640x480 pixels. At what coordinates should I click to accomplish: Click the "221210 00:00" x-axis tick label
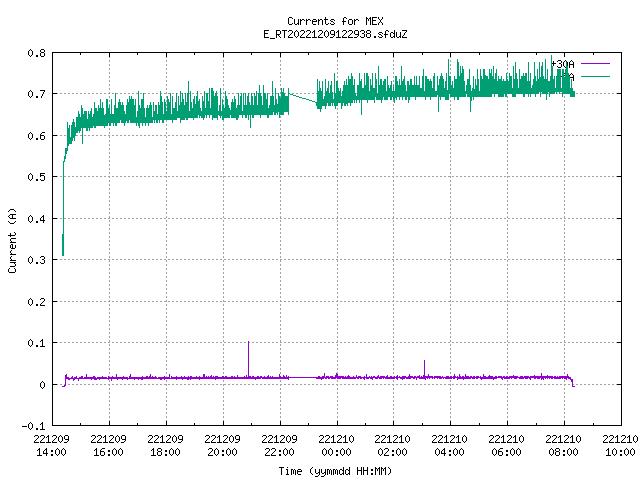click(x=336, y=446)
